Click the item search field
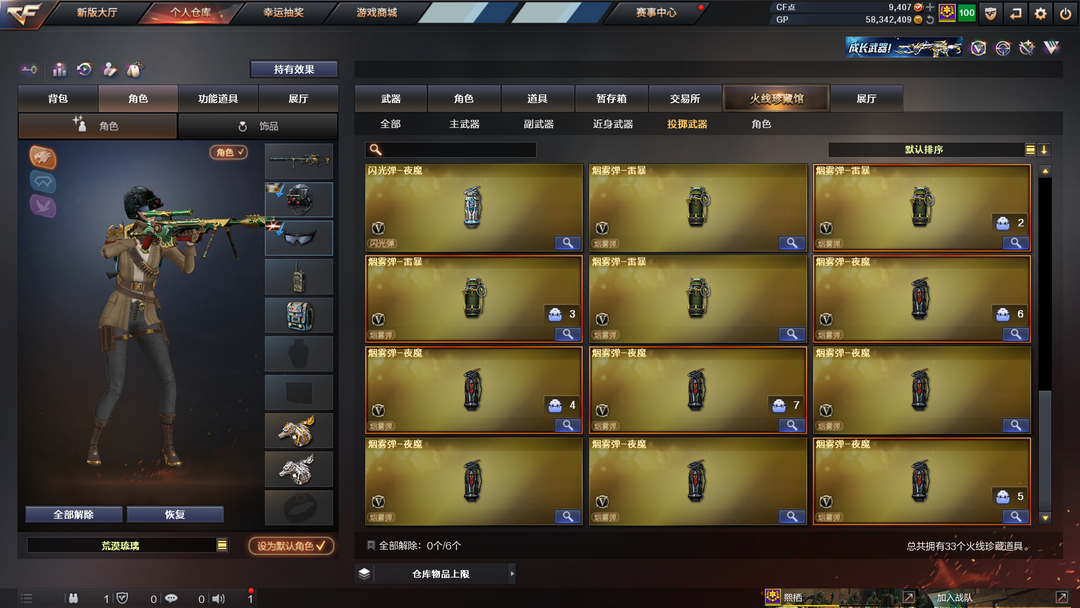 click(451, 149)
